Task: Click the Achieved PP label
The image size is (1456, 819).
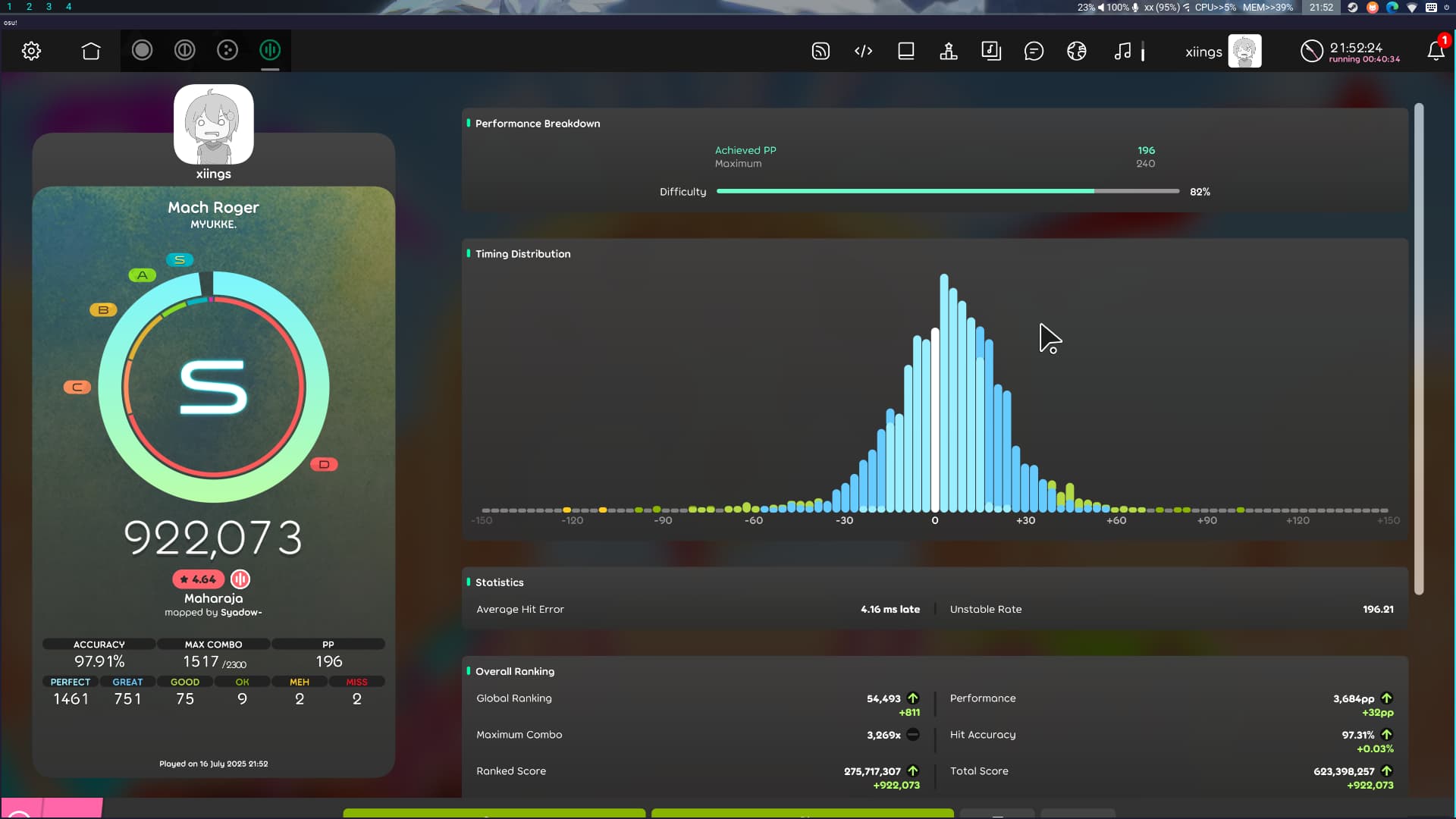Action: pyautogui.click(x=745, y=150)
